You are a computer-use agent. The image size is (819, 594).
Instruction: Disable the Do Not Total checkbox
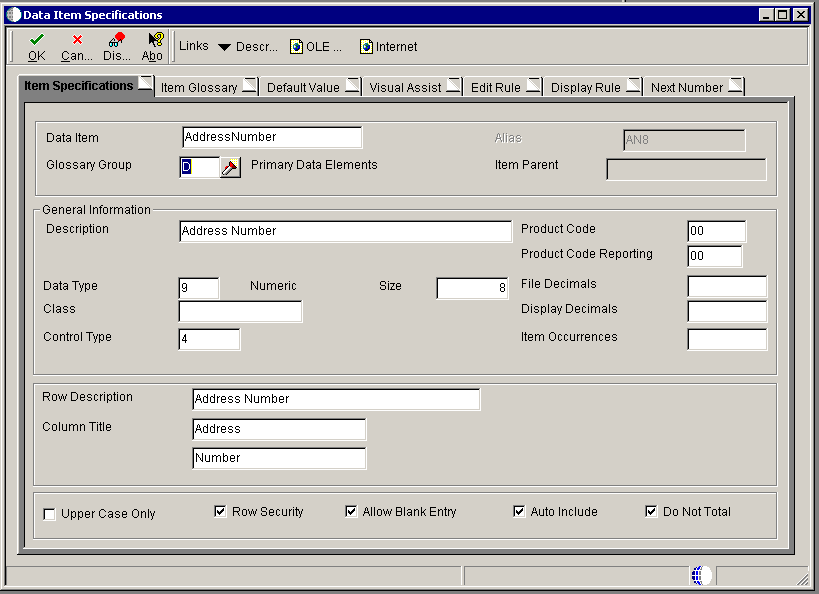click(652, 512)
